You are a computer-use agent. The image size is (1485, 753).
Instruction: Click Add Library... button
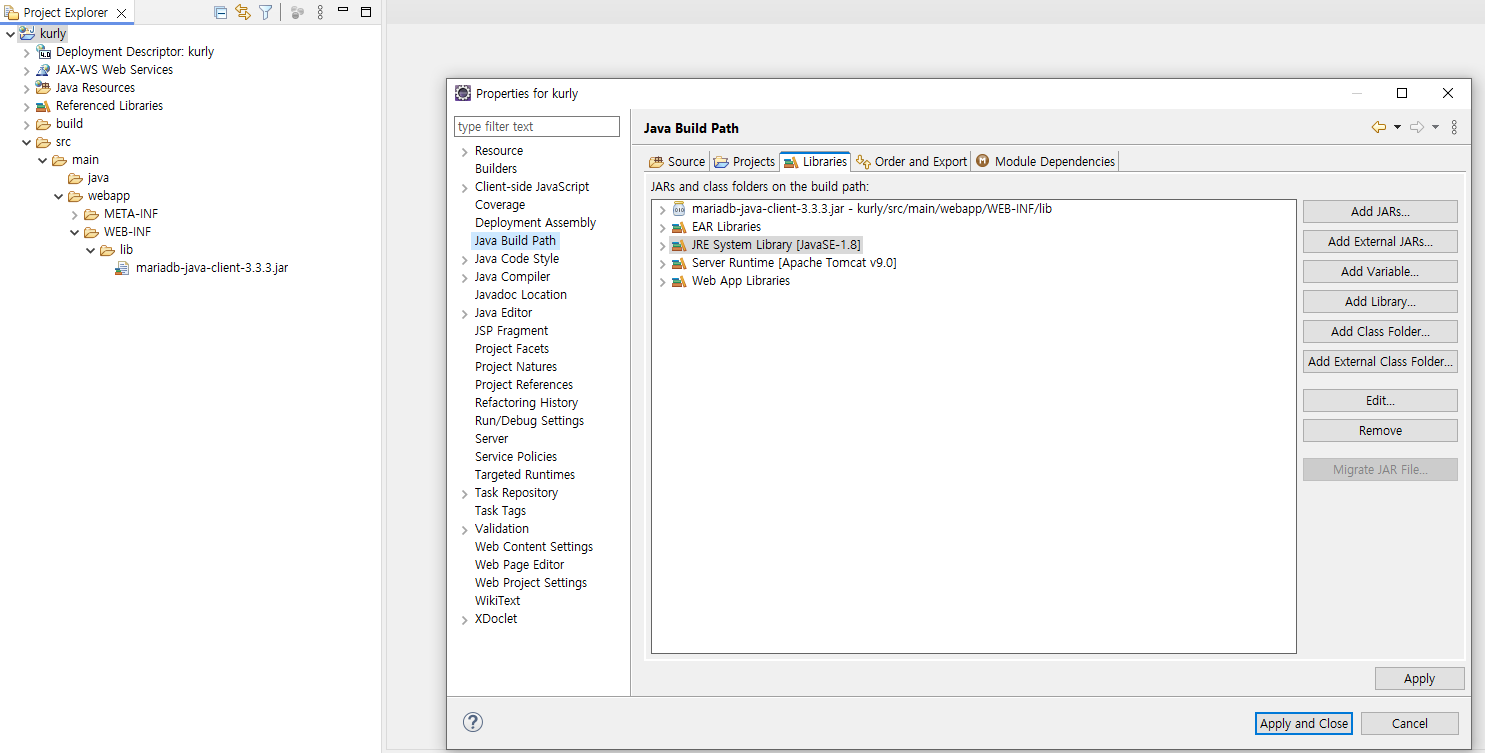1380,301
